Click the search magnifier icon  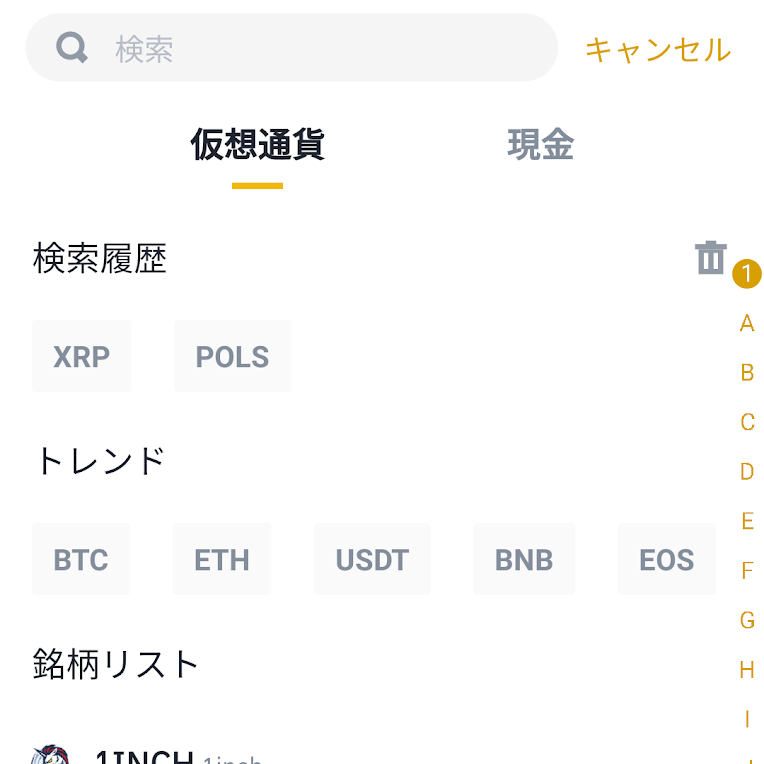tap(72, 48)
